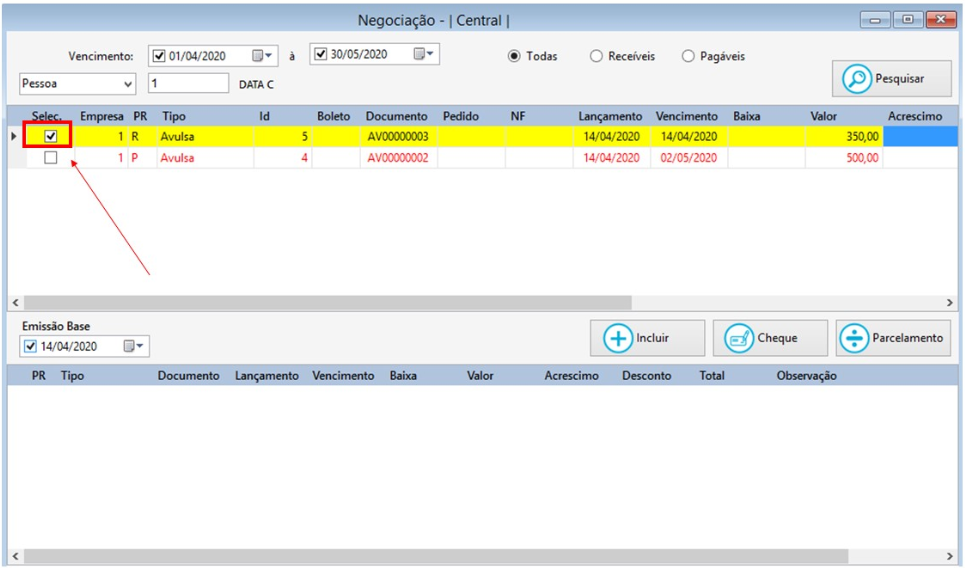Viewport: 965px width, 568px height.
Task: Select the Todas radio button
Action: pyautogui.click(x=514, y=56)
